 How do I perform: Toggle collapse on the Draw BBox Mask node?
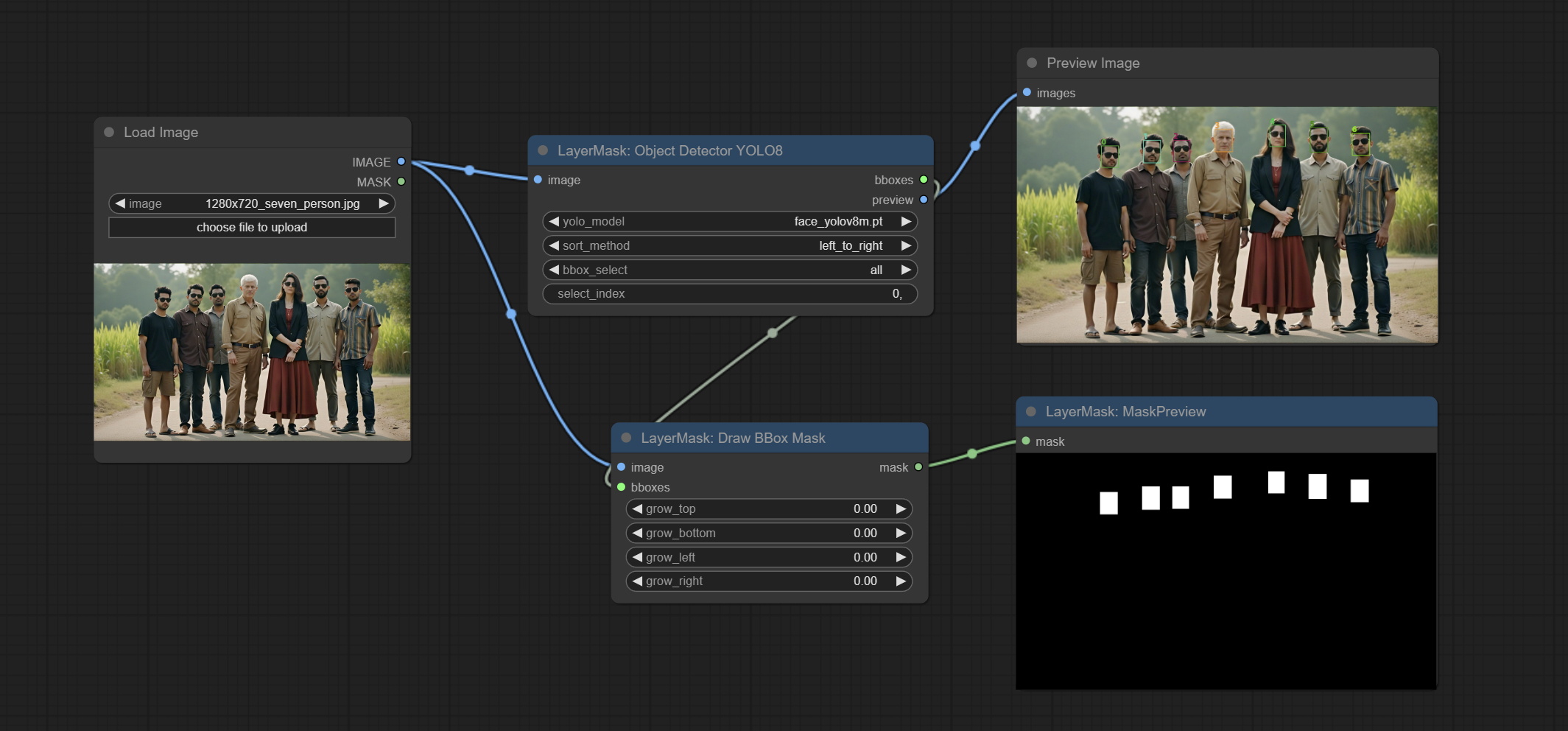[x=626, y=438]
